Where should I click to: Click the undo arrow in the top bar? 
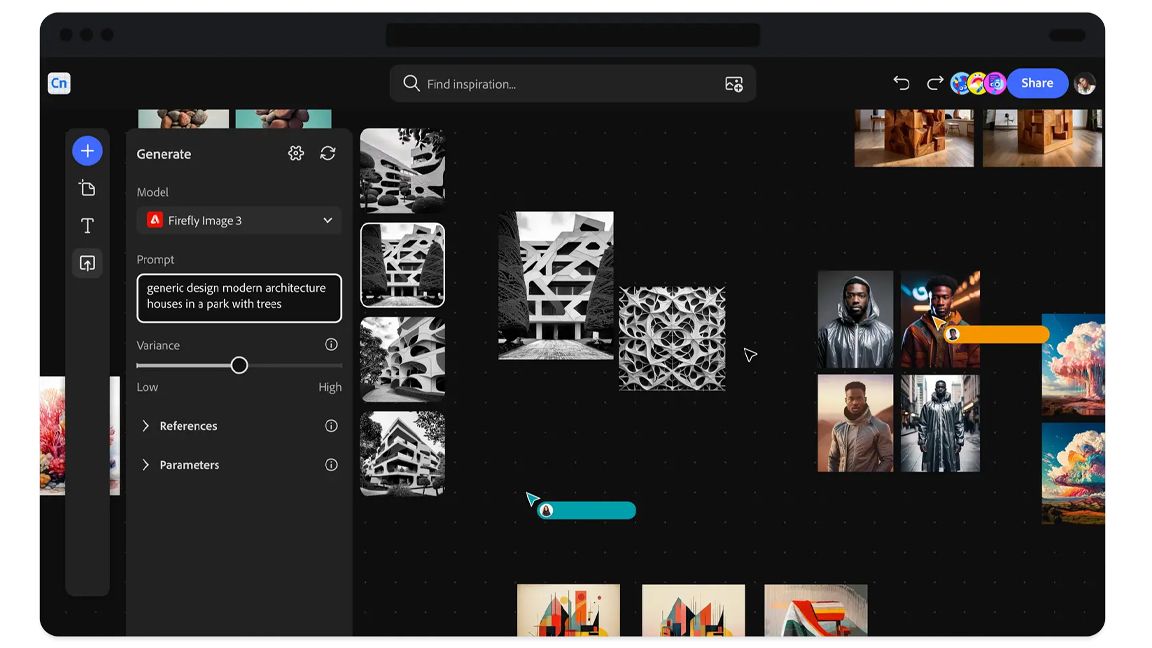(x=901, y=83)
